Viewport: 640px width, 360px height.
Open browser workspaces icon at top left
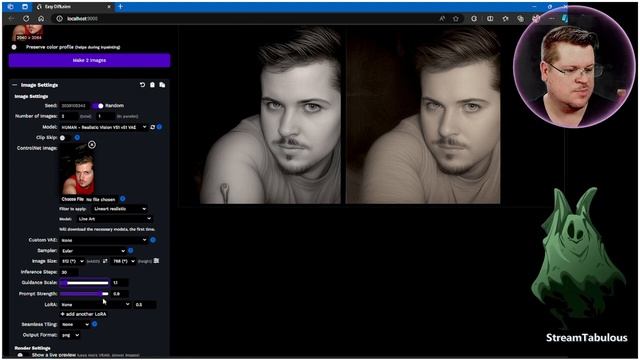pyautogui.click(x=11, y=7)
